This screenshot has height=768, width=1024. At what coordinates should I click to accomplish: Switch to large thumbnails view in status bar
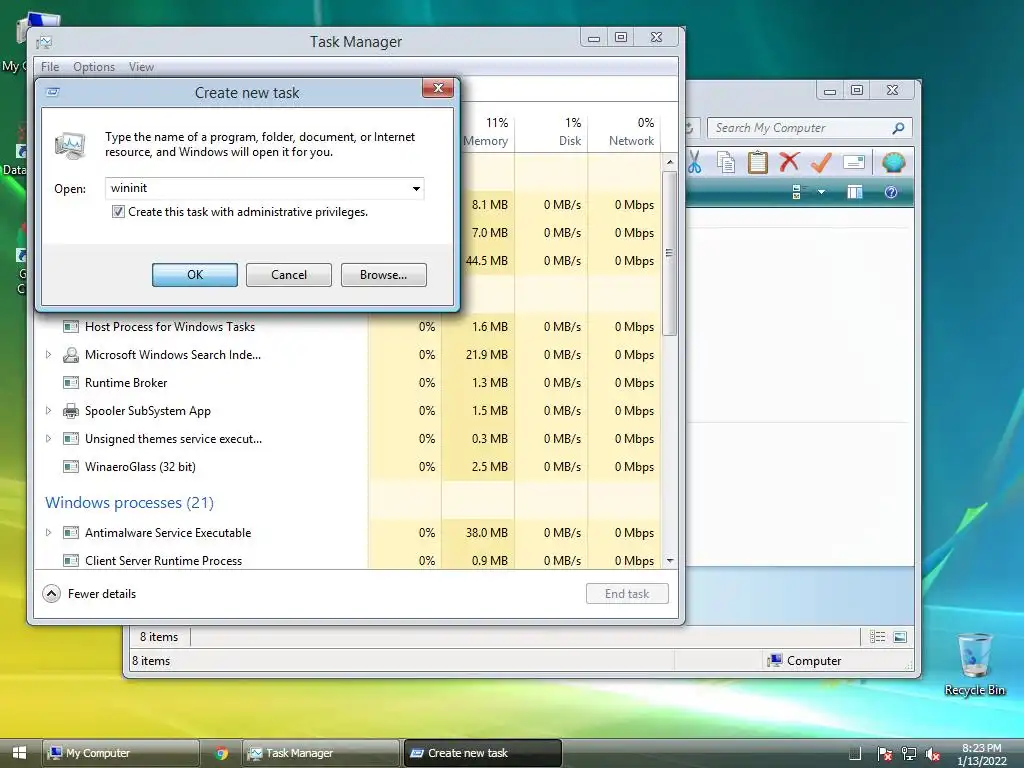[x=900, y=637]
